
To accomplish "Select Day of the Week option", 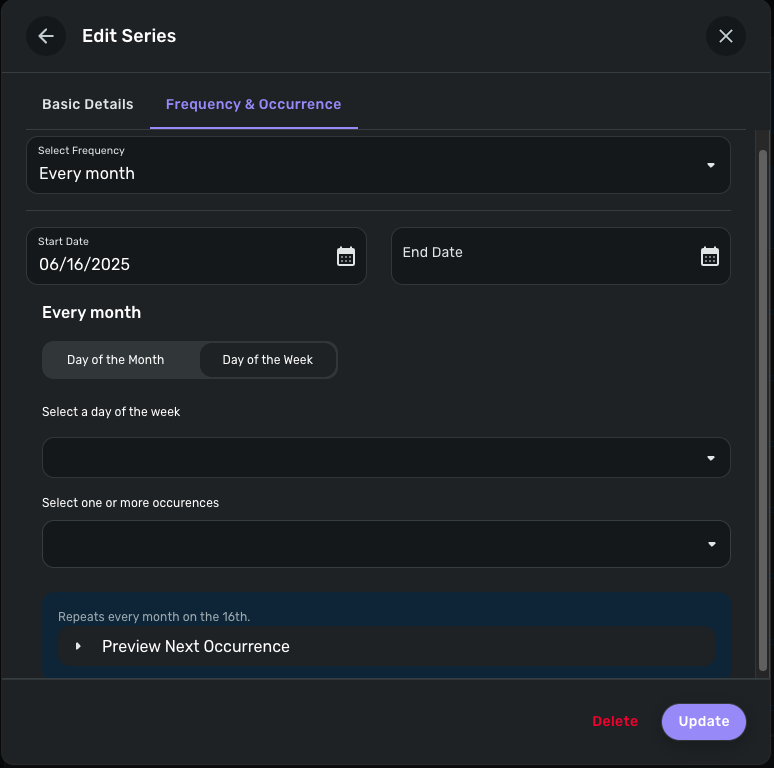I will (x=267, y=360).
